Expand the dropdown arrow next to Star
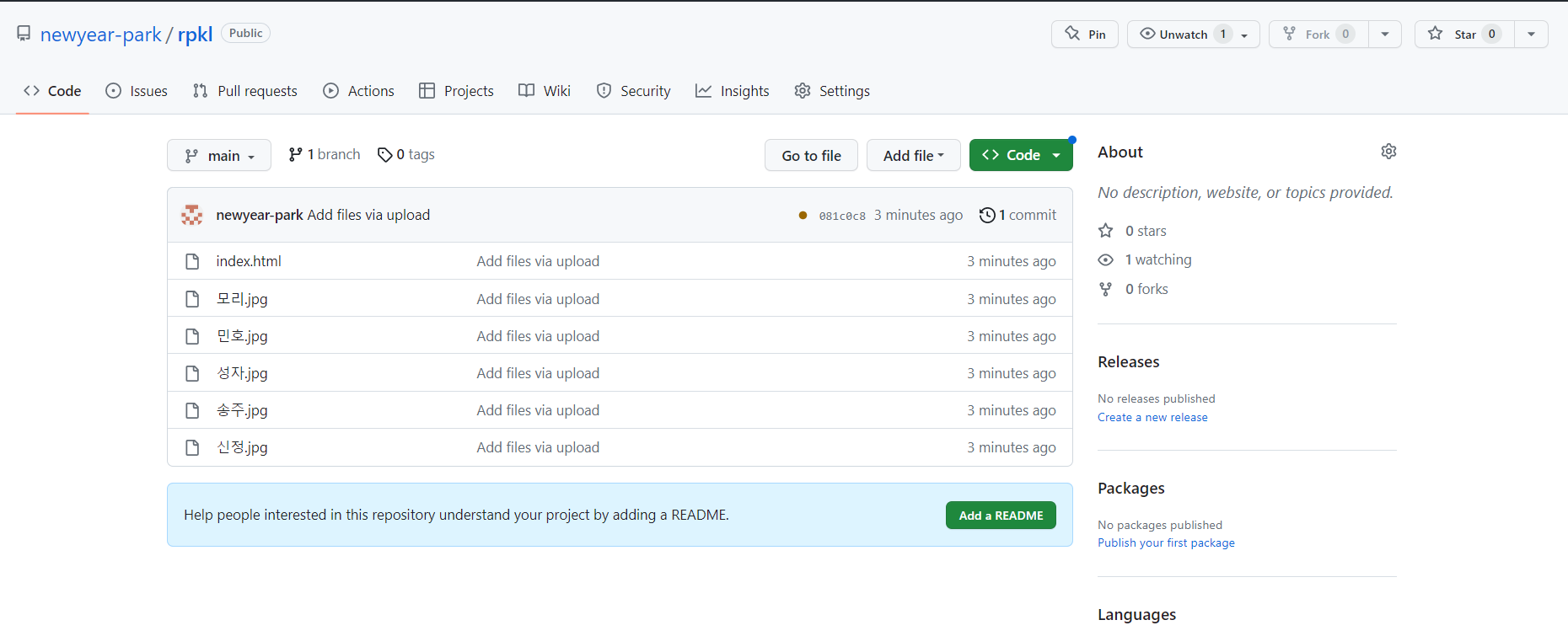This screenshot has height=636, width=1568. click(1532, 35)
